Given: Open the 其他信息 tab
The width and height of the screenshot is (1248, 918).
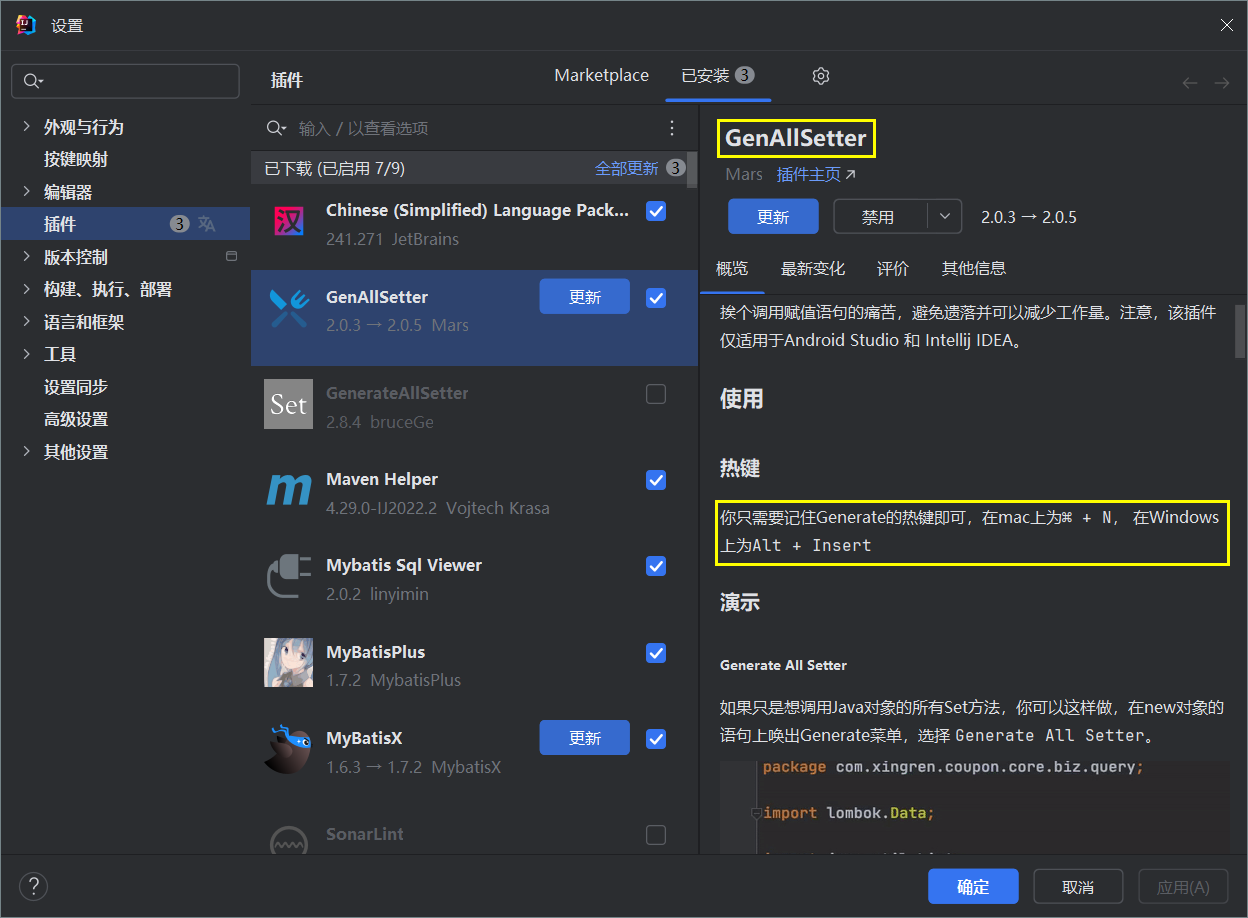Looking at the screenshot, I should (974, 268).
